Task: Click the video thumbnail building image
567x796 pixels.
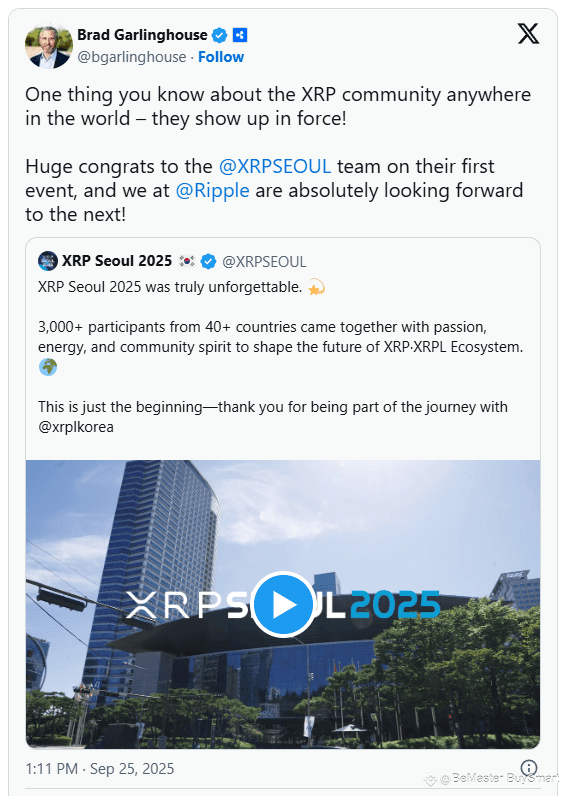Action: [x=283, y=604]
